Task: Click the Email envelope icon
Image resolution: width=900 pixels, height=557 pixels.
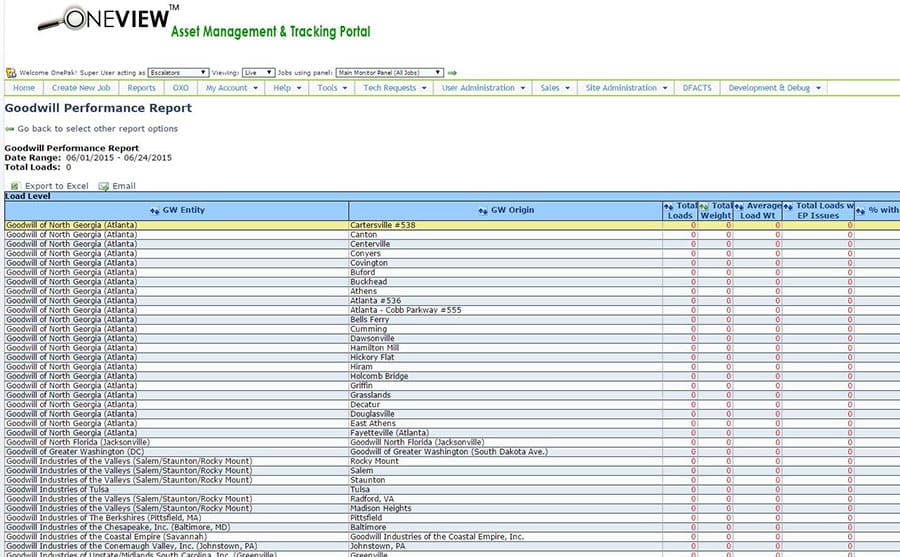Action: (103, 186)
